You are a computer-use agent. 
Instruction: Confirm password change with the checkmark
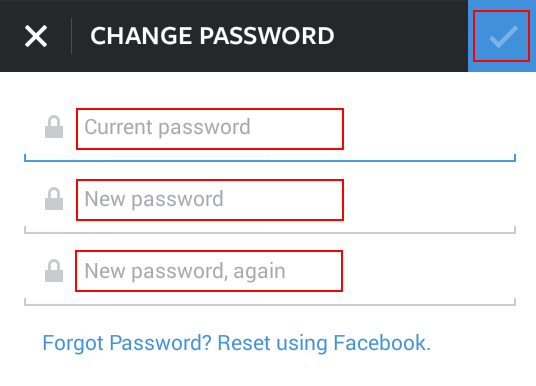pos(501,36)
